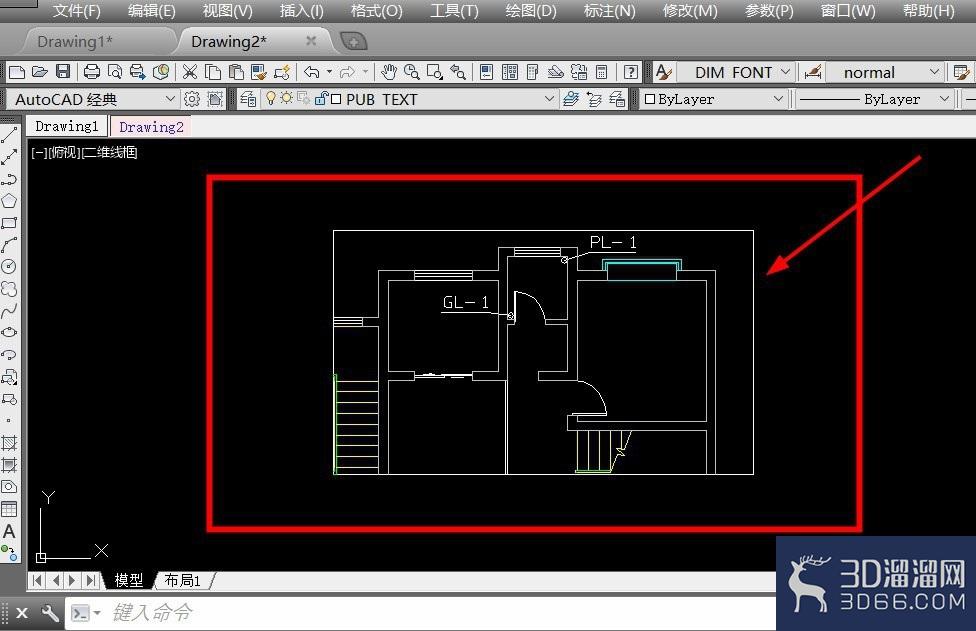The height and width of the screenshot is (631, 976).
Task: Select the Hatch tool
Action: pyautogui.click(x=9, y=443)
